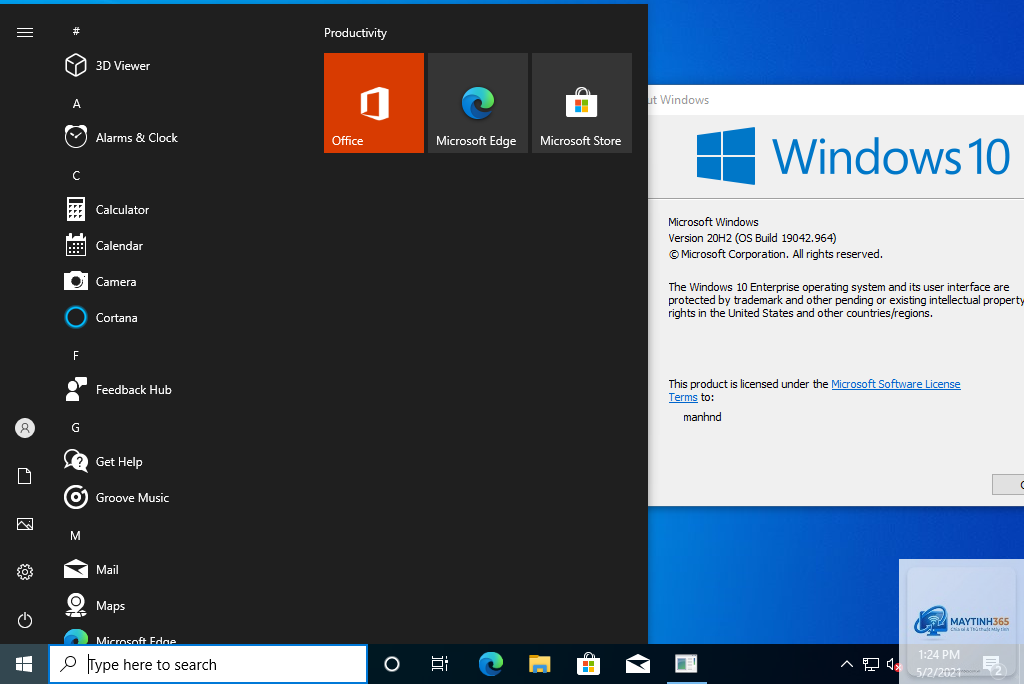Click the Office tile
Screen dimensions: 1024x684
pyautogui.click(x=374, y=103)
